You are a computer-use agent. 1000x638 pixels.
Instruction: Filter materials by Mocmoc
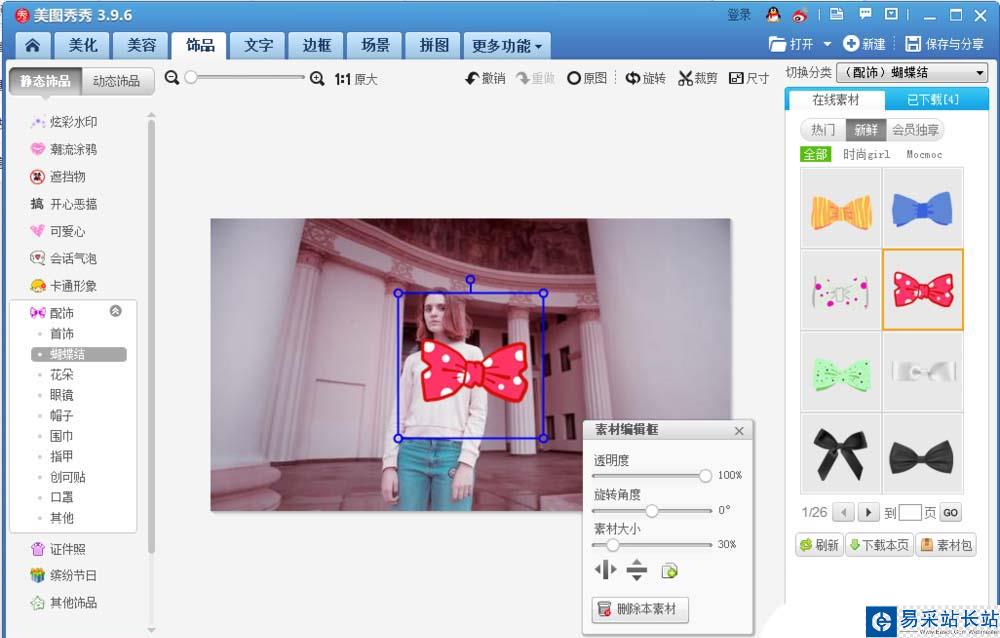point(924,154)
